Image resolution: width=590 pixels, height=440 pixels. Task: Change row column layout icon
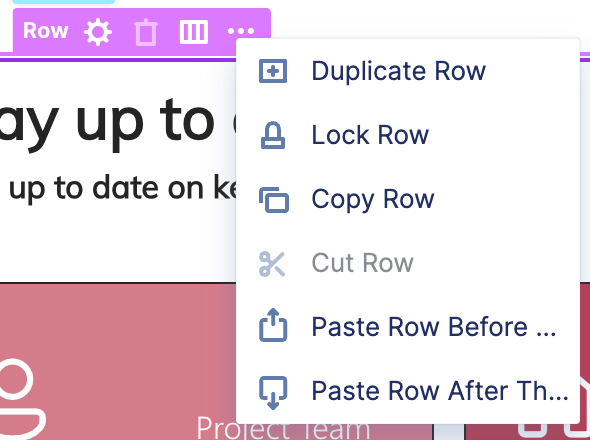click(x=194, y=32)
